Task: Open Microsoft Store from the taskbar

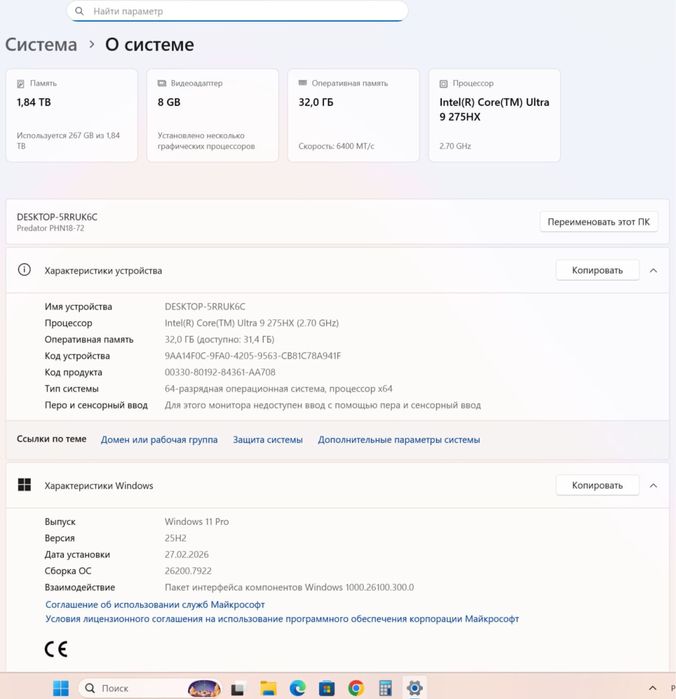Action: 327,688
